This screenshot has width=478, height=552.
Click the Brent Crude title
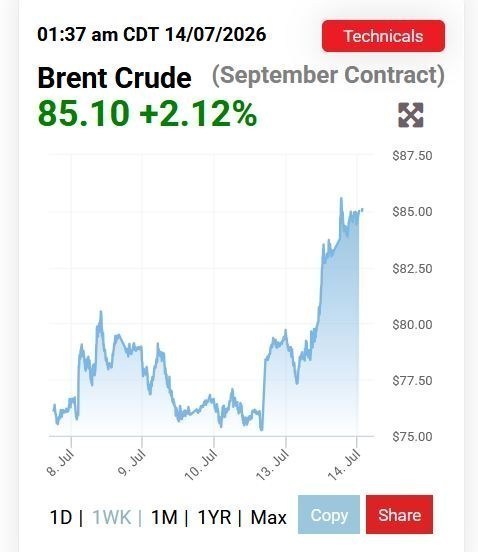pyautogui.click(x=114, y=77)
